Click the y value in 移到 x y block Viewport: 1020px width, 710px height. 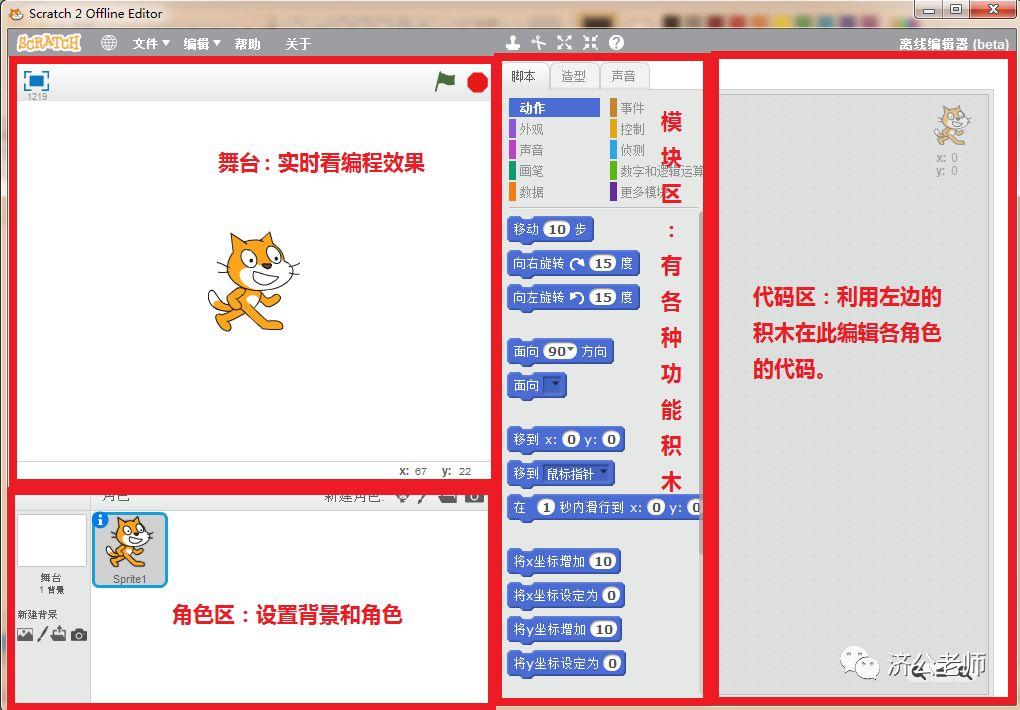[x=611, y=439]
